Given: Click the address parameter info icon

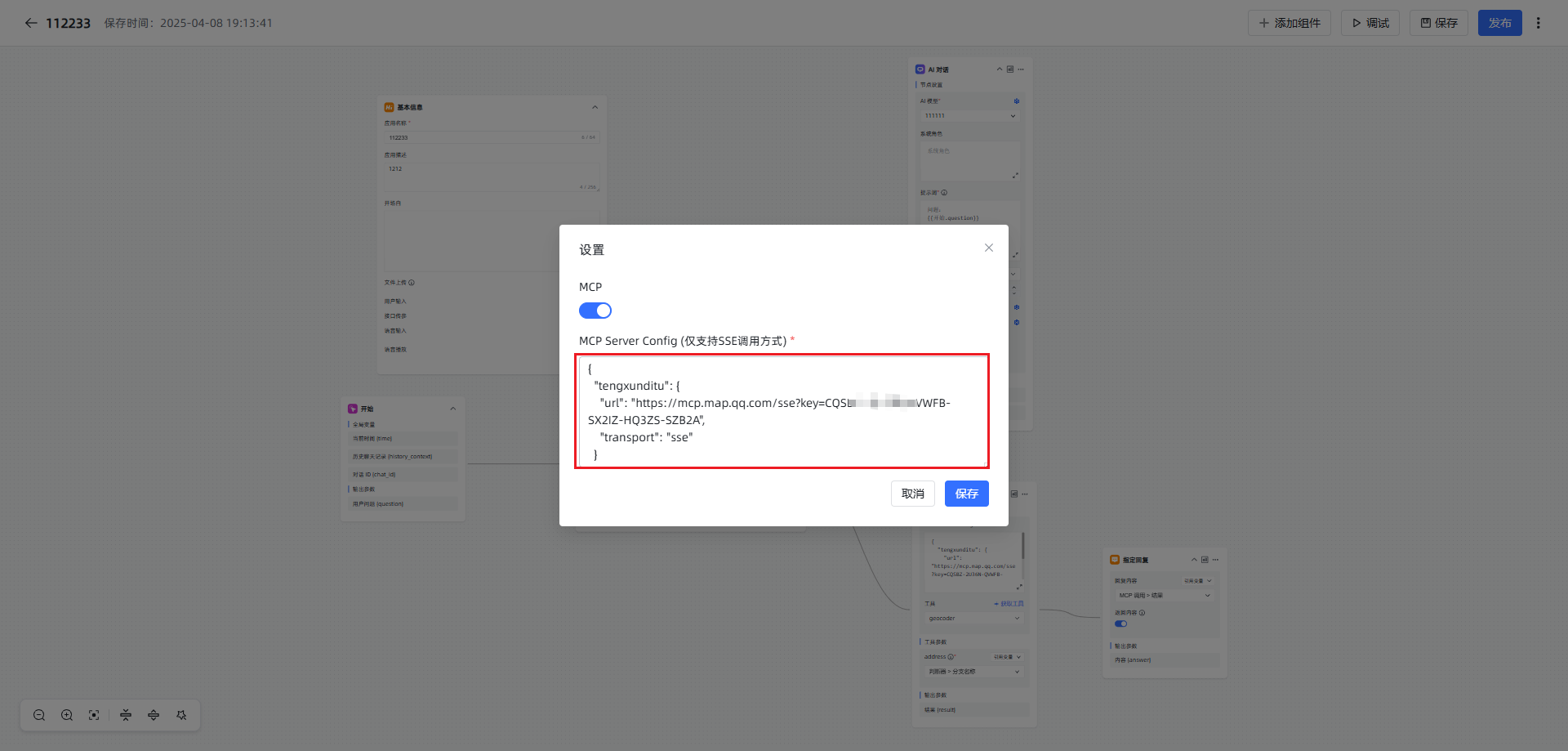Looking at the screenshot, I should 951,657.
